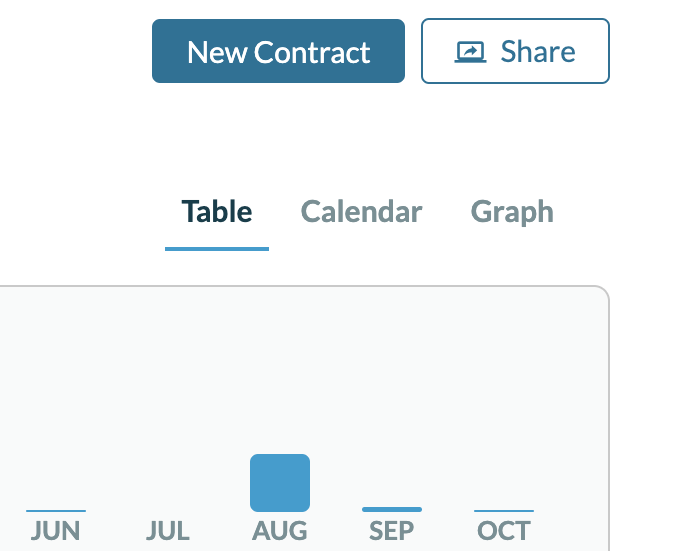Click the thin JUN bar line
This screenshot has height=551, width=698.
(x=56, y=510)
